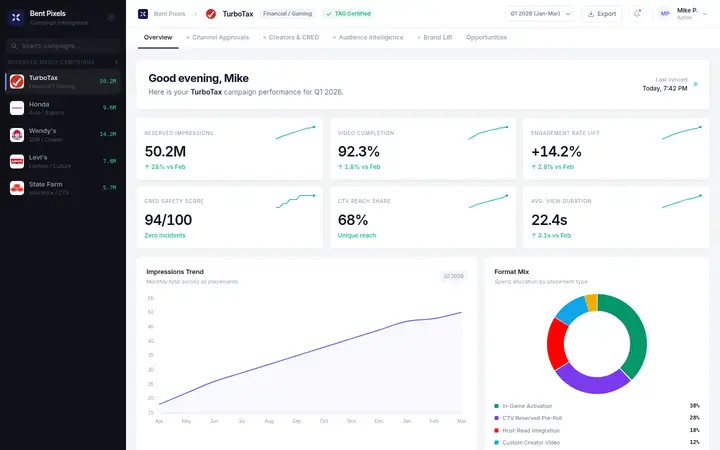This screenshot has height=450, width=720.
Task: Click the Reserved Impressions sparkline
Action: (x=295, y=133)
